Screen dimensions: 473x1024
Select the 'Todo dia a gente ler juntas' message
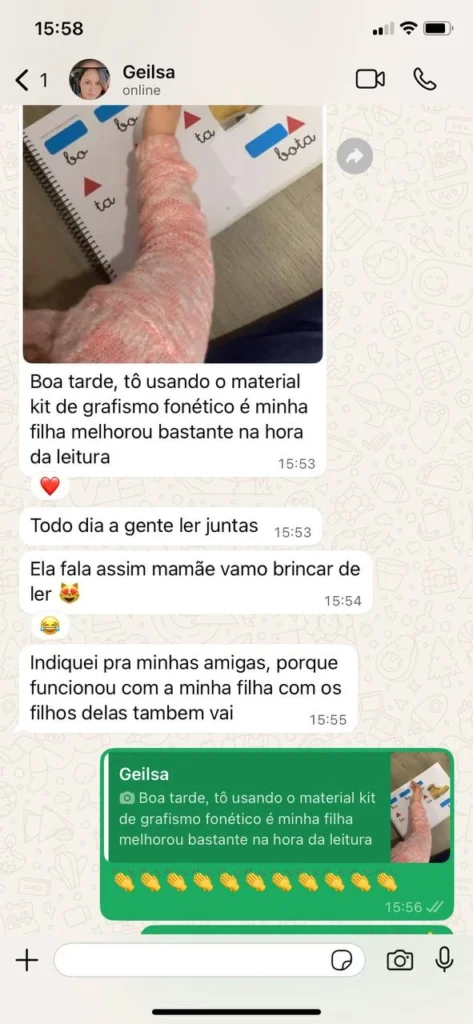pos(172,526)
